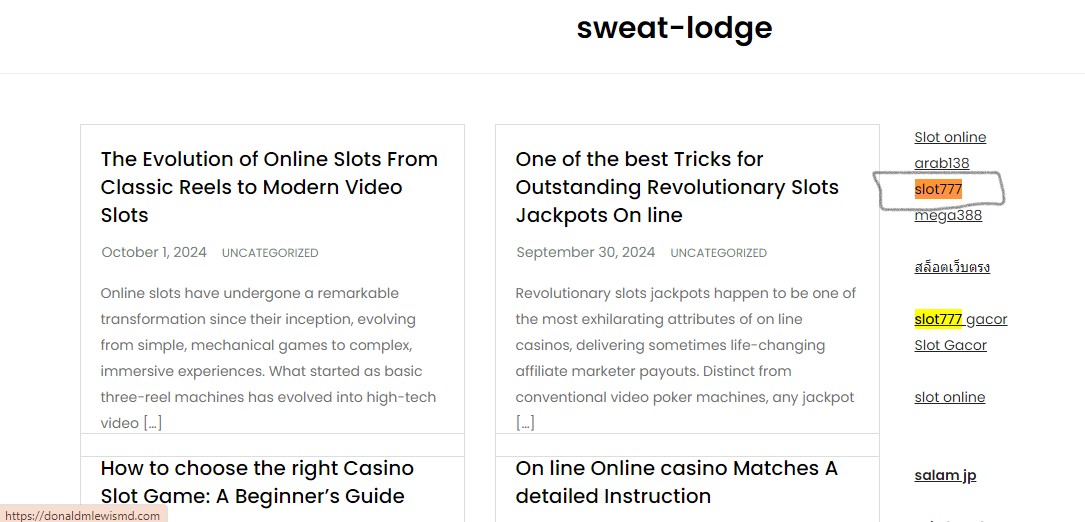Click the sweat-lodge site title
The width and height of the screenshot is (1085, 522).
point(674,28)
